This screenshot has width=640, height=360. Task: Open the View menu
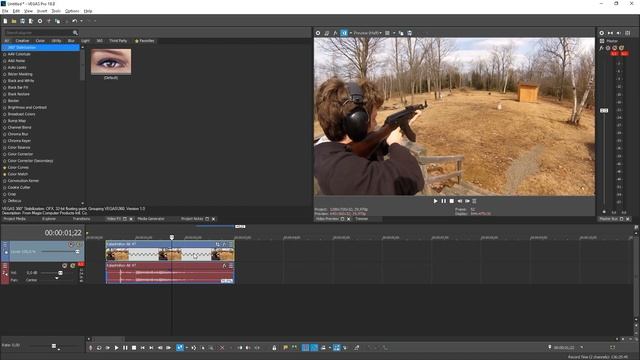tap(29, 11)
